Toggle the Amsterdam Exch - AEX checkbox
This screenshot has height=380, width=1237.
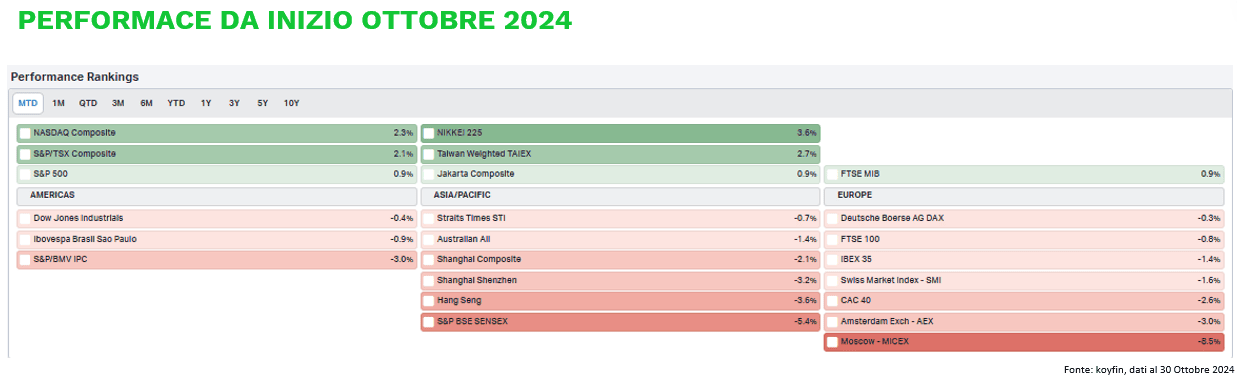coord(832,322)
